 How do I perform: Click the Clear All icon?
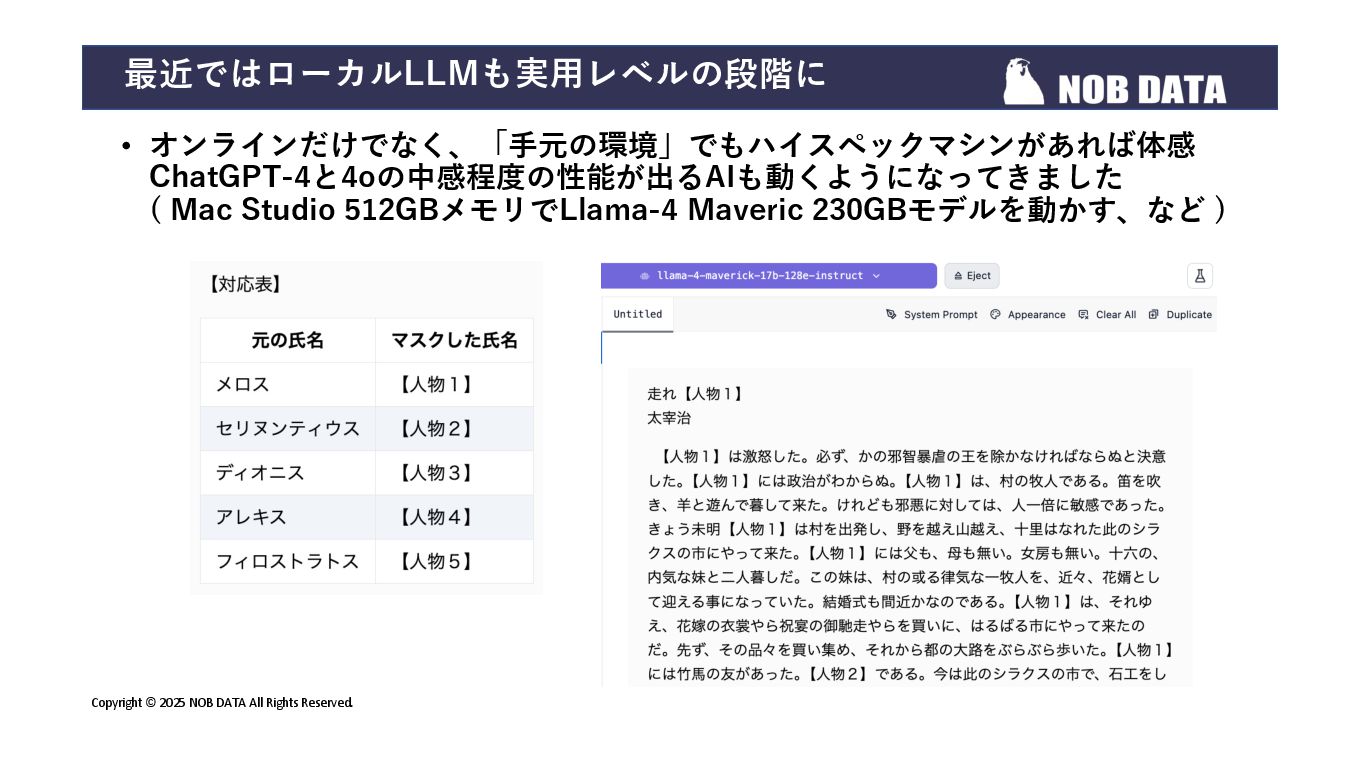tap(1083, 314)
